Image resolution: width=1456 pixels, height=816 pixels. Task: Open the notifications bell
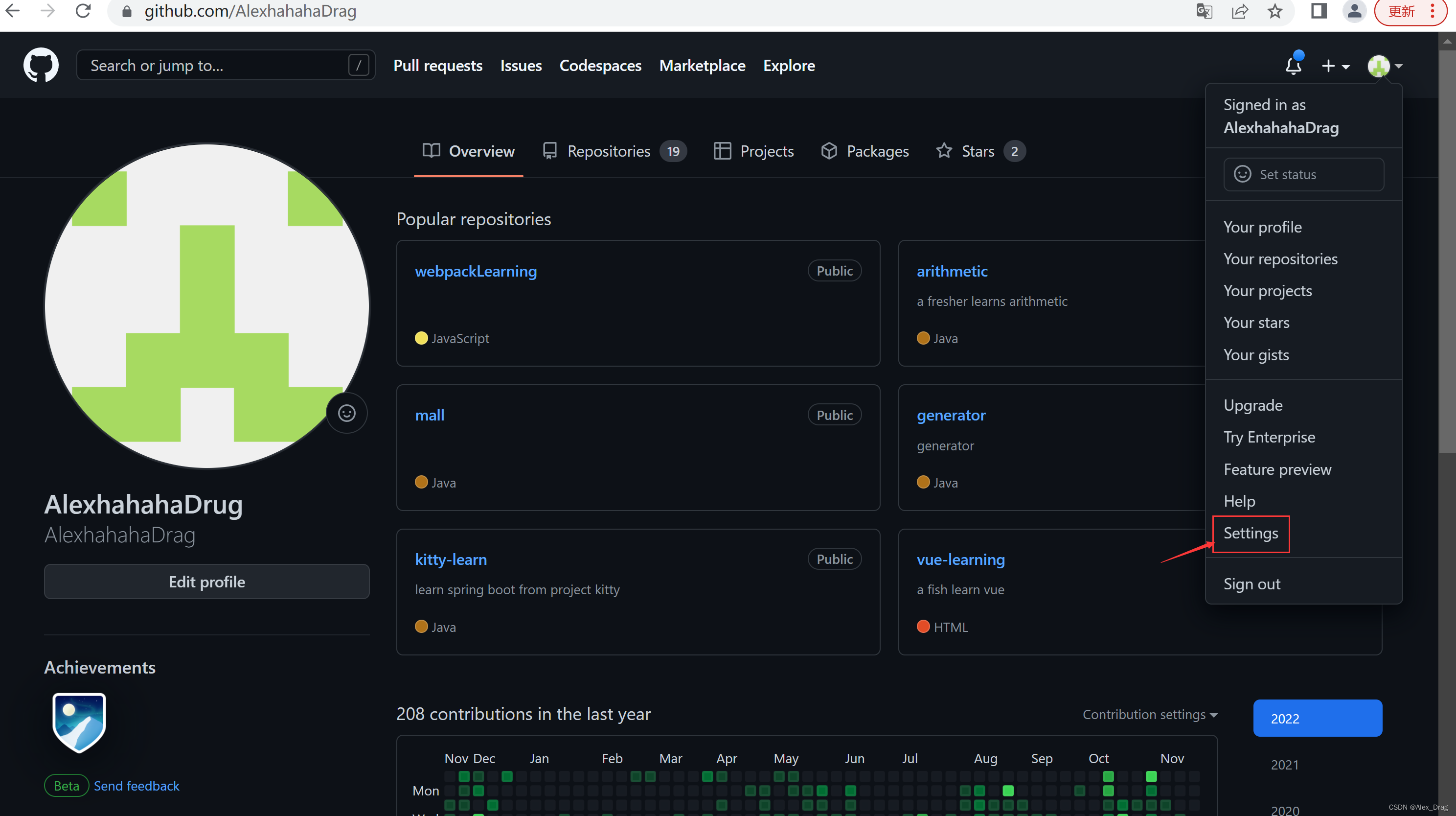pos(1293,65)
